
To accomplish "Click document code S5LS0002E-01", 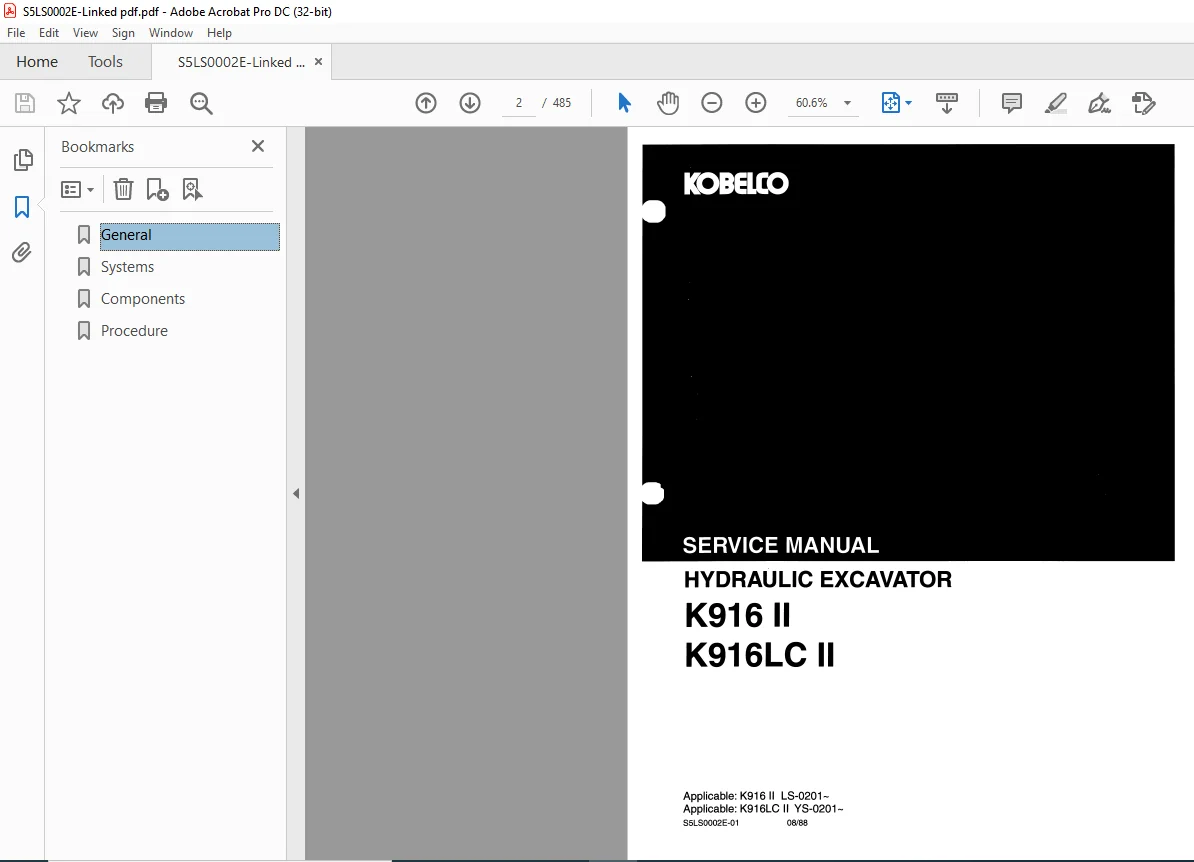I will 710,823.
